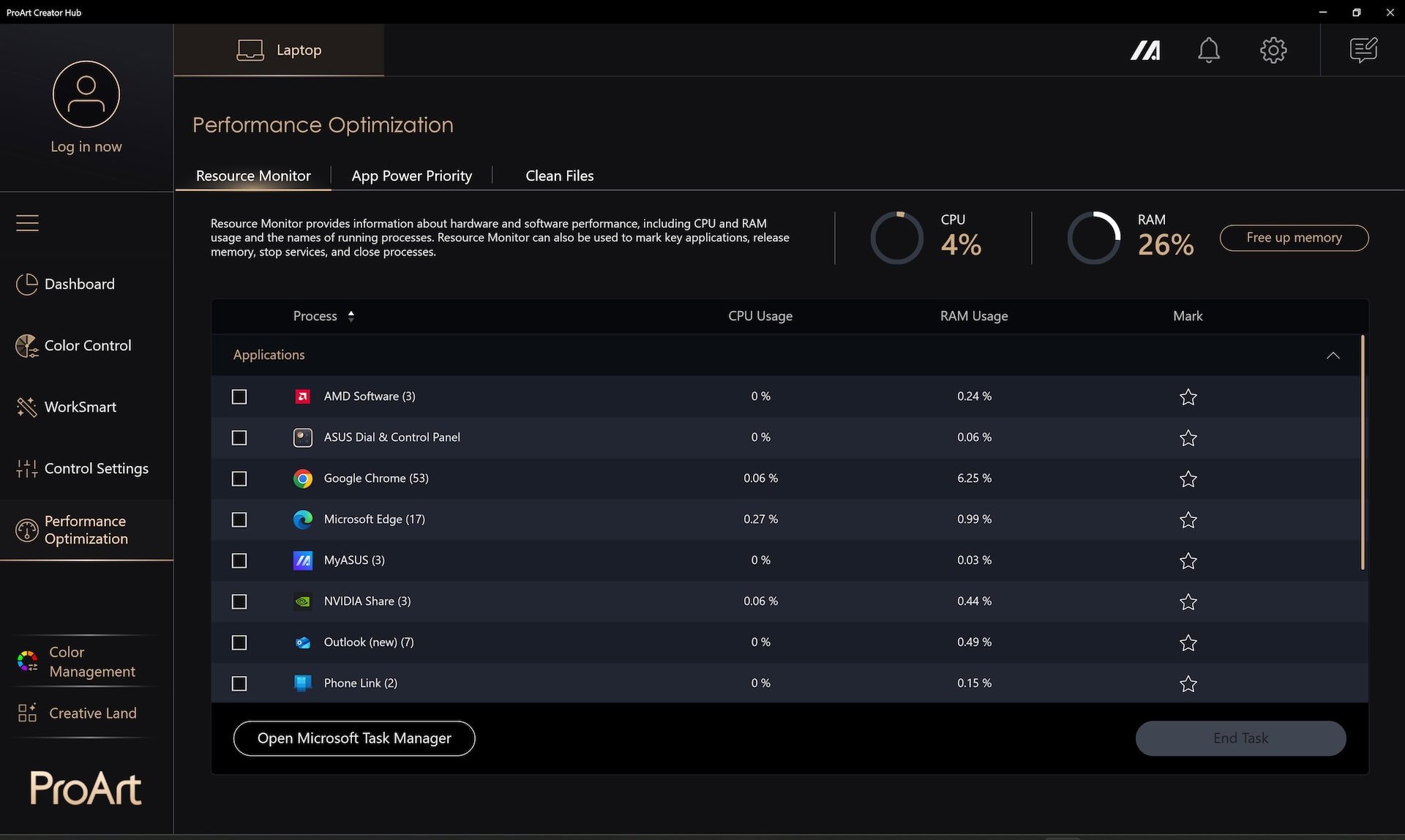The image size is (1405, 840).
Task: Select the Creative Land sidebar icon
Action: 27,713
